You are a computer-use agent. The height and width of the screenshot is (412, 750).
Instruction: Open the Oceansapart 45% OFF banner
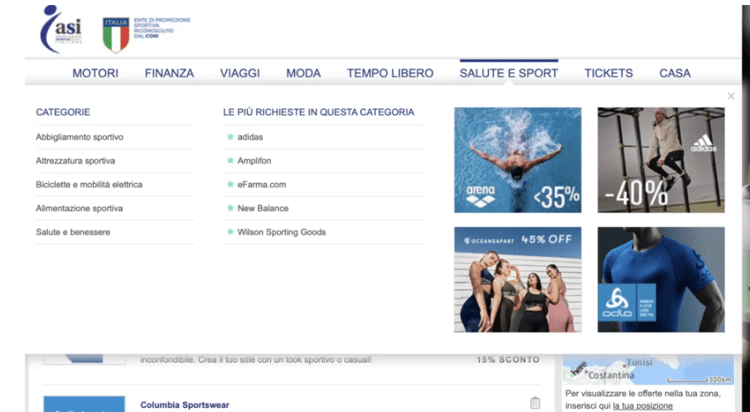(518, 279)
